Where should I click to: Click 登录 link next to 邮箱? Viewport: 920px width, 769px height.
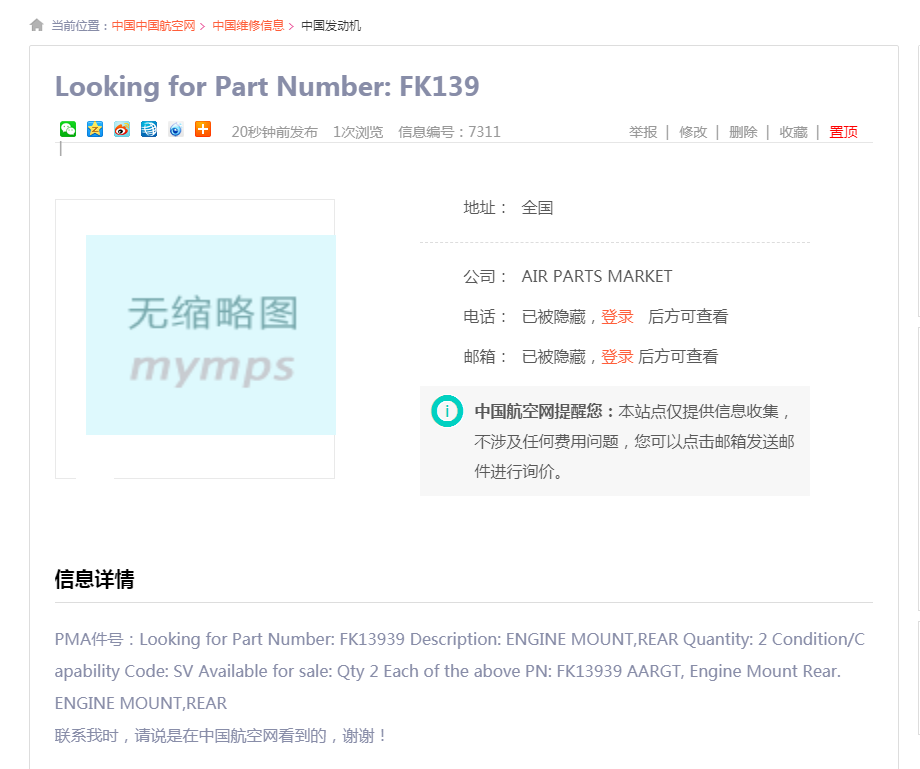(x=617, y=357)
